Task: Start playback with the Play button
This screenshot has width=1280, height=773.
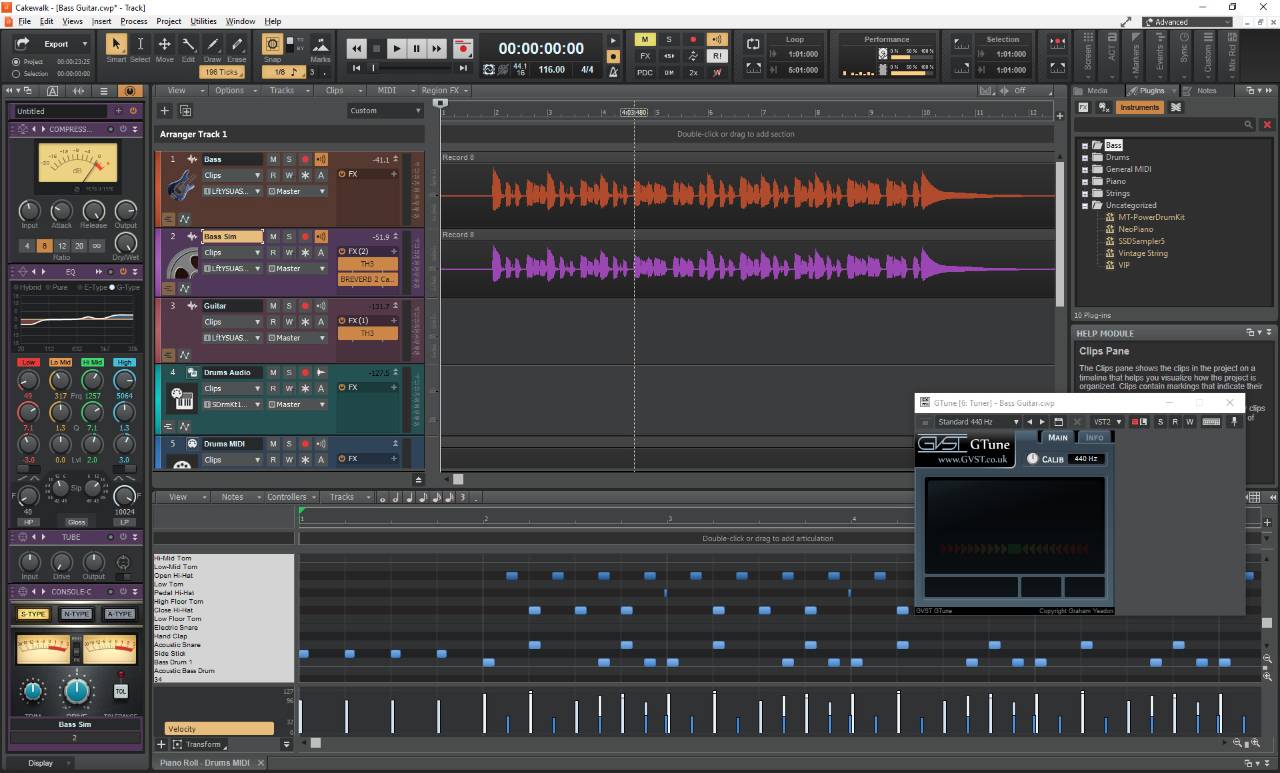Action: 397,48
